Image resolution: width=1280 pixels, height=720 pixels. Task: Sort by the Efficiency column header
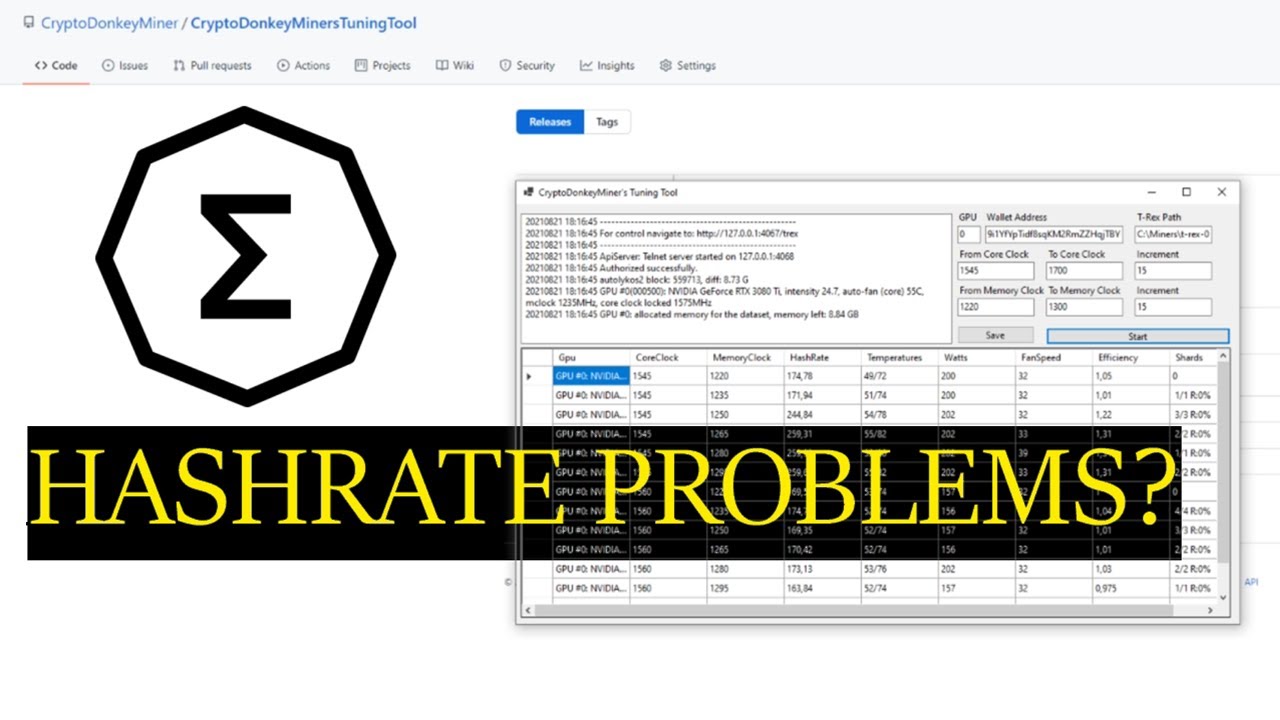tap(1130, 357)
